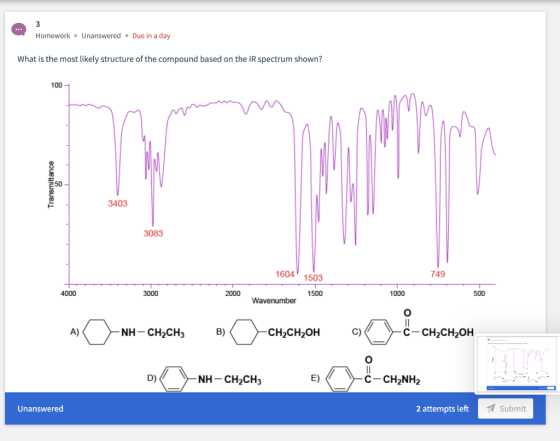Click the 1604 peak label
560x441 pixels.
click(x=285, y=274)
